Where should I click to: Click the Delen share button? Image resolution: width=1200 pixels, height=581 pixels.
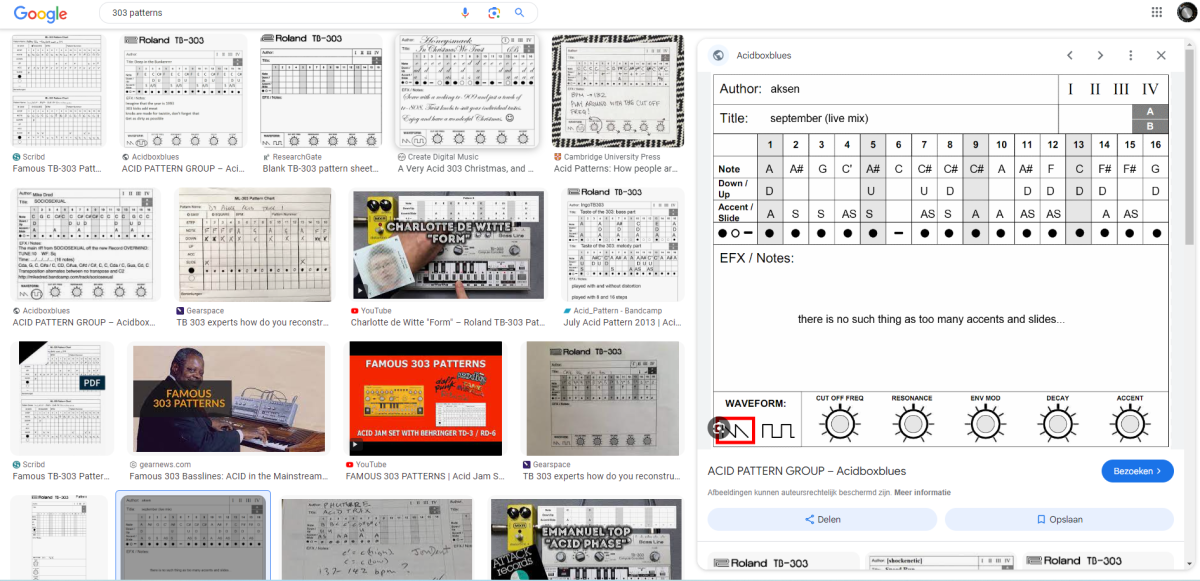(822, 519)
